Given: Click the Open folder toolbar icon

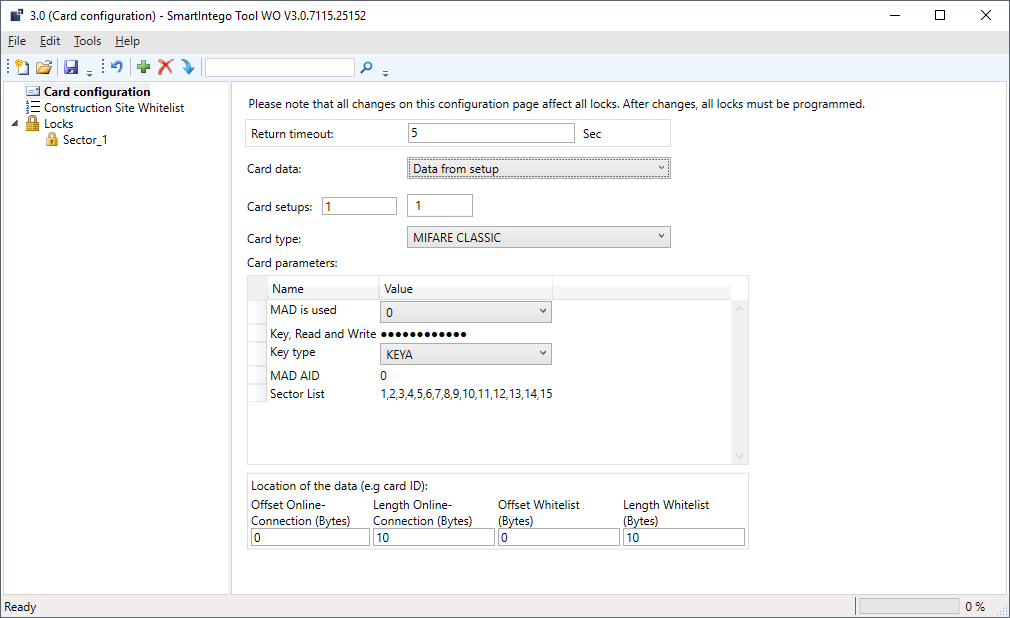Looking at the screenshot, I should (x=44, y=67).
